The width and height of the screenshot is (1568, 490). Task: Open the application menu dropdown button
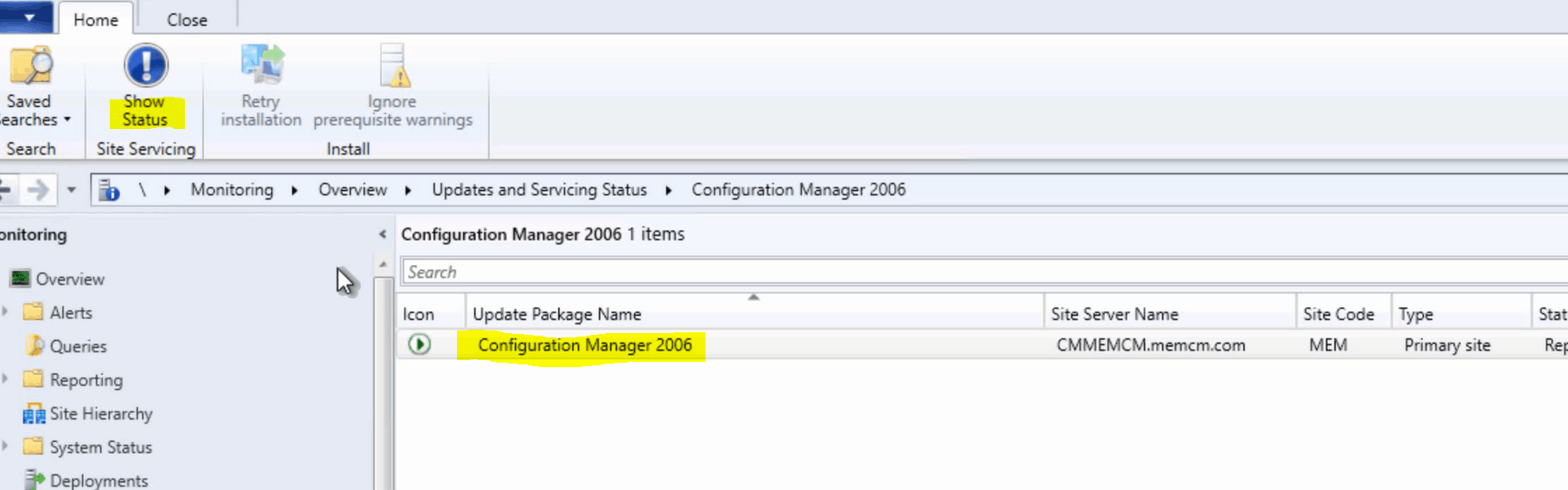[27, 17]
